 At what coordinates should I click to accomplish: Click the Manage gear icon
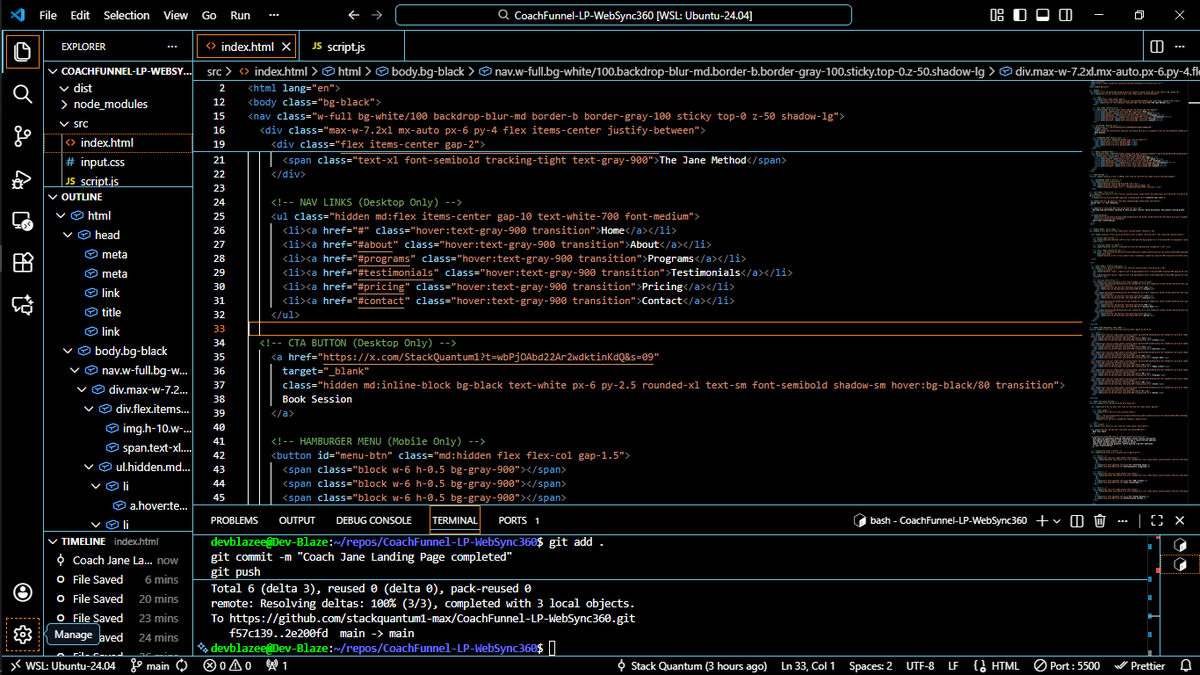(22, 634)
